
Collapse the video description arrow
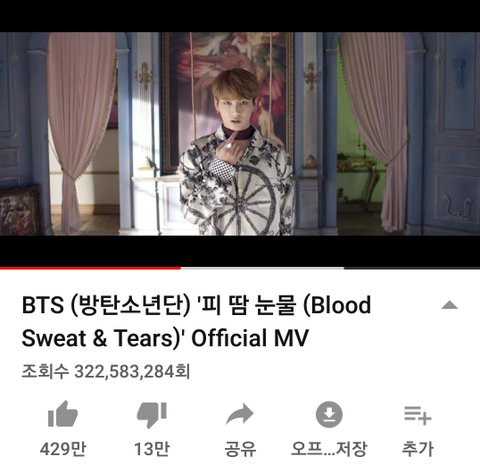(x=450, y=305)
